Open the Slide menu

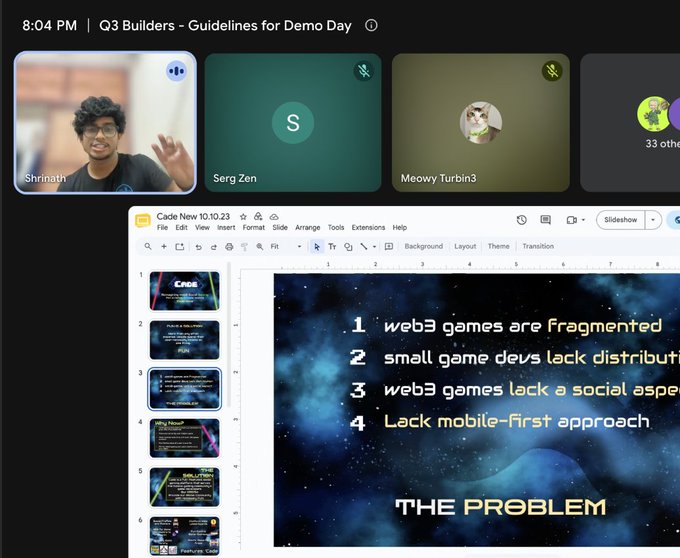(280, 228)
